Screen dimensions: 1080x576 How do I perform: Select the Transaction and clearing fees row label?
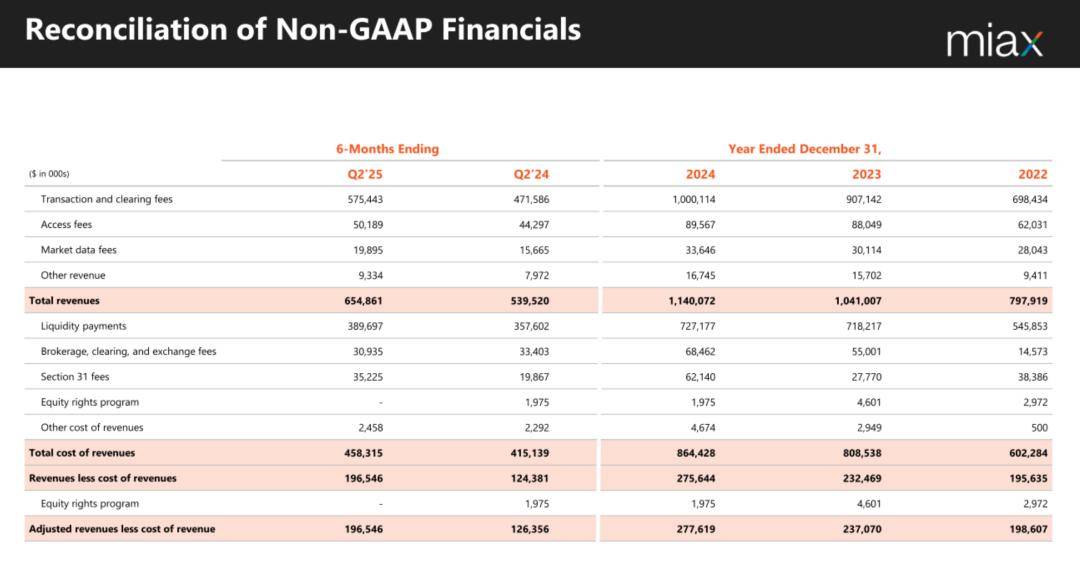[107, 199]
